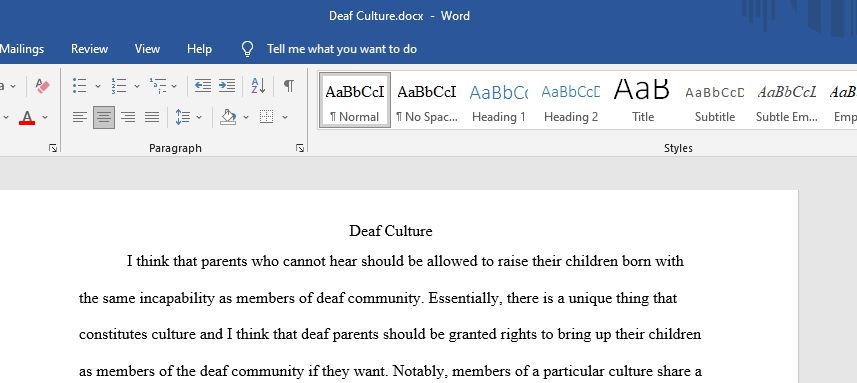Click the Clear All Formatting eraser icon
The height and width of the screenshot is (383, 857).
(43, 86)
